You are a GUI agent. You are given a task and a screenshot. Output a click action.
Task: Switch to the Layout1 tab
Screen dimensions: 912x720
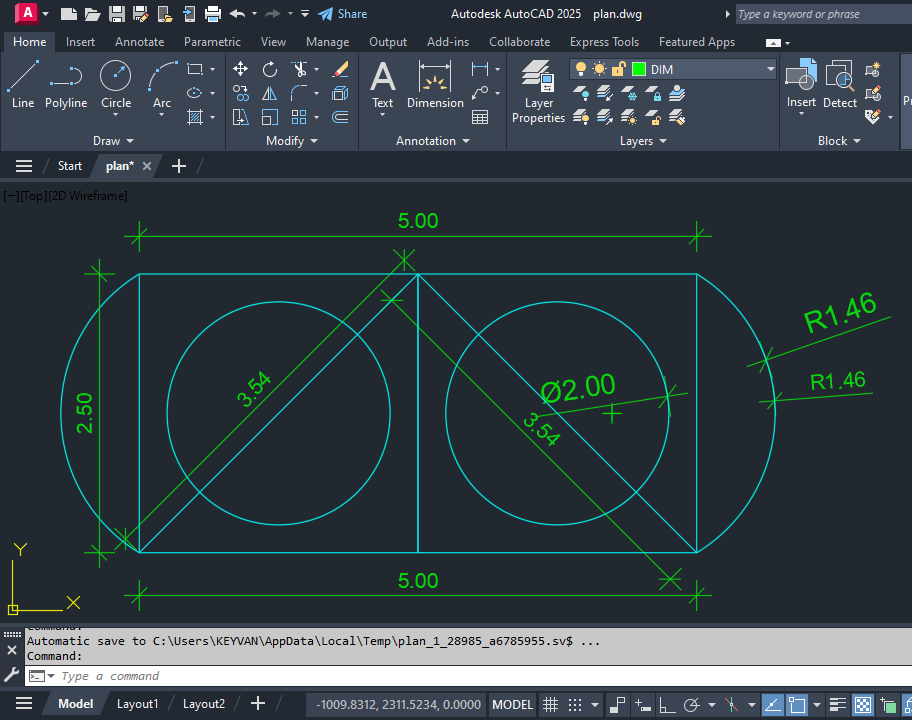[x=137, y=704]
